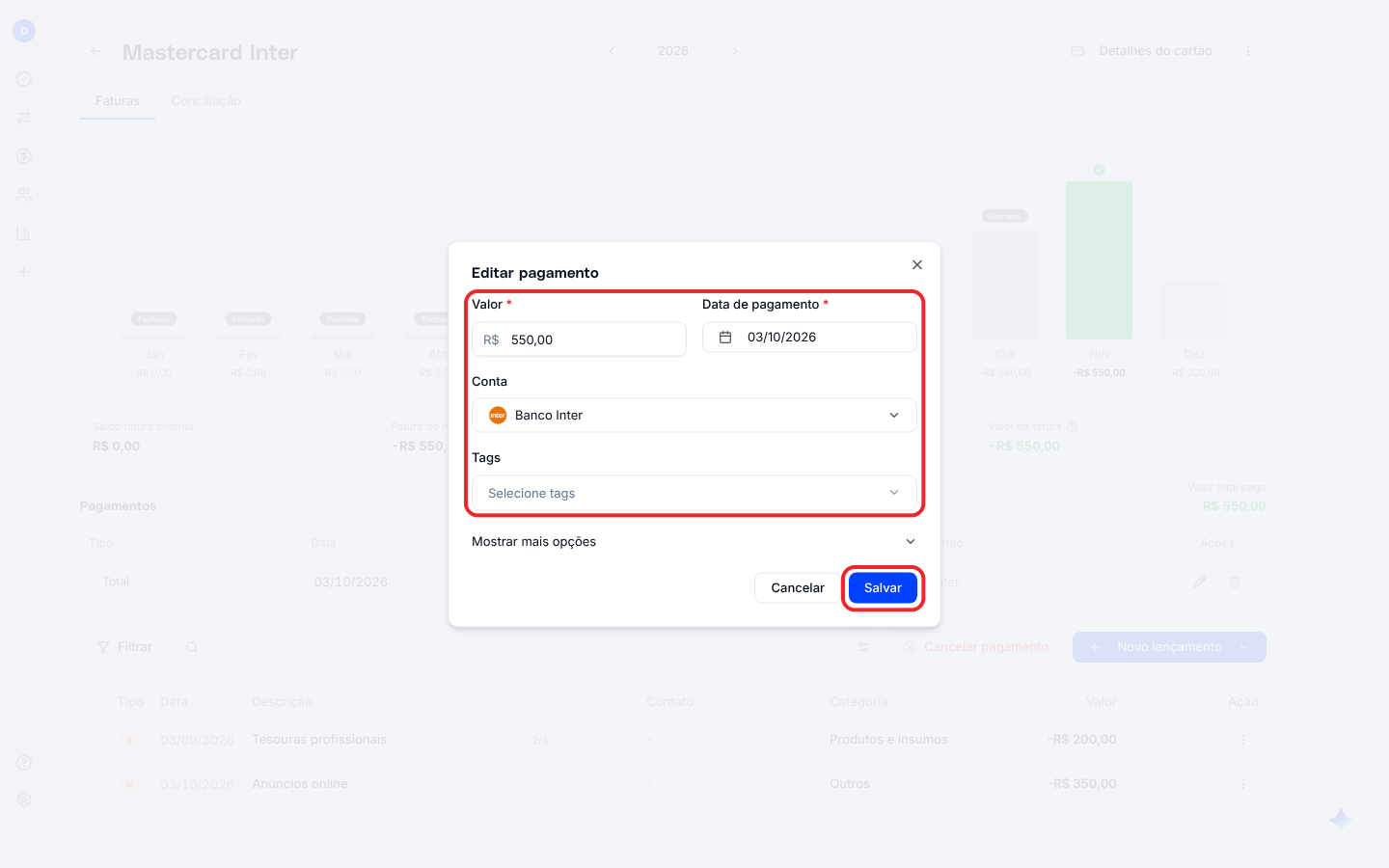Click the Valor amount input field

(x=579, y=339)
